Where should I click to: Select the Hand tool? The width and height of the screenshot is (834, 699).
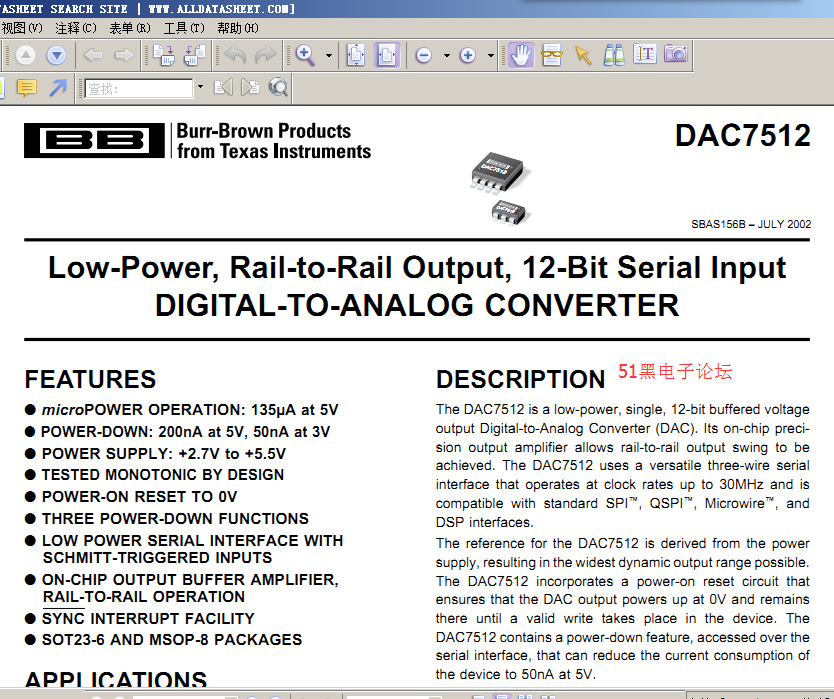pos(521,55)
